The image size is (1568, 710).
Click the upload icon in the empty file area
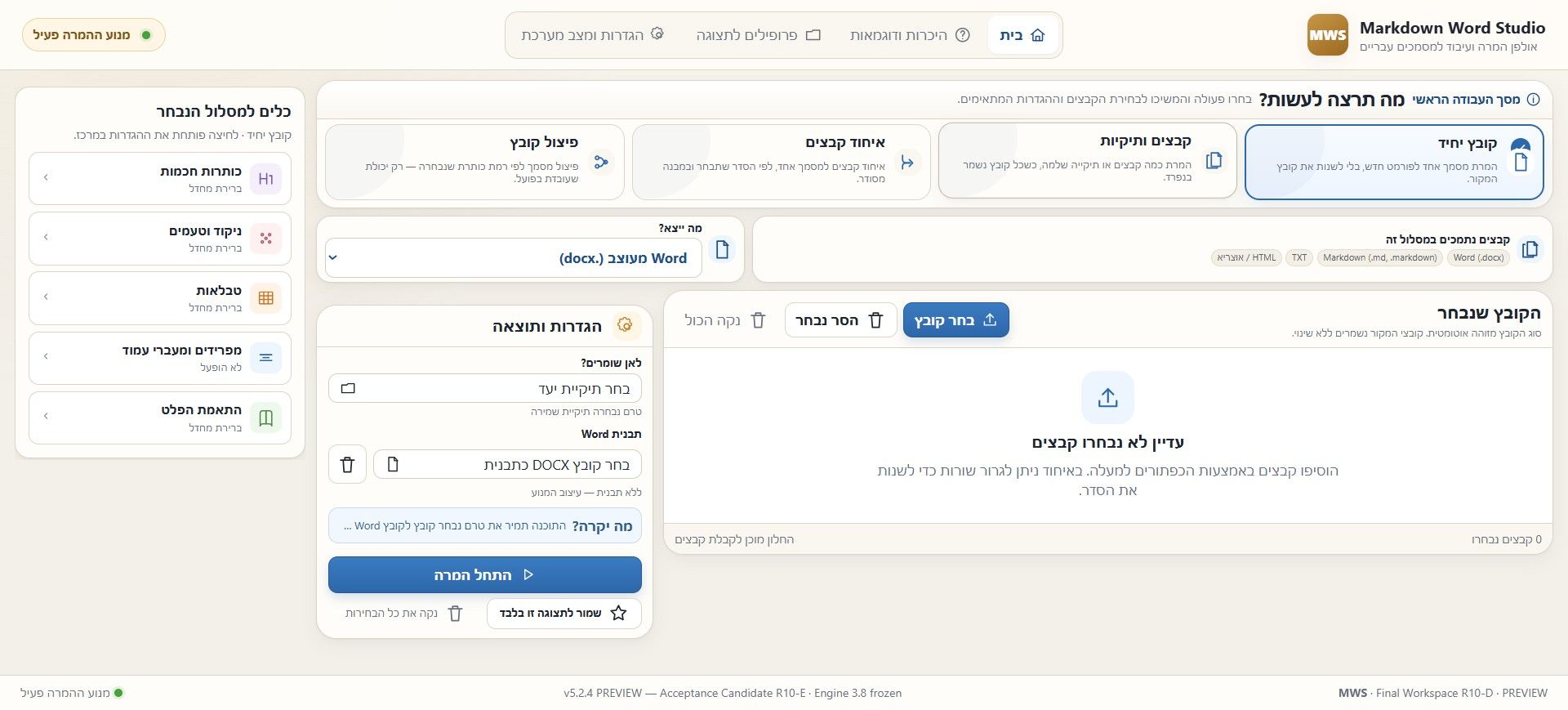[1107, 398]
